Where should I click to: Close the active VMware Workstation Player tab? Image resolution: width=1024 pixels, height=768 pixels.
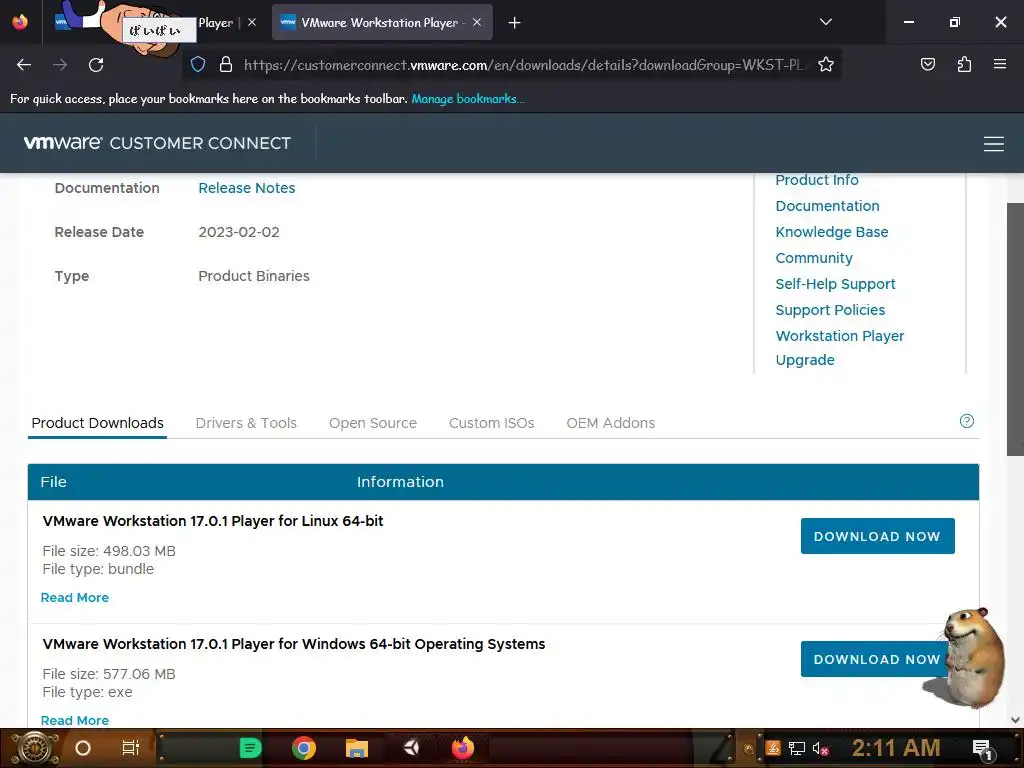(x=477, y=22)
